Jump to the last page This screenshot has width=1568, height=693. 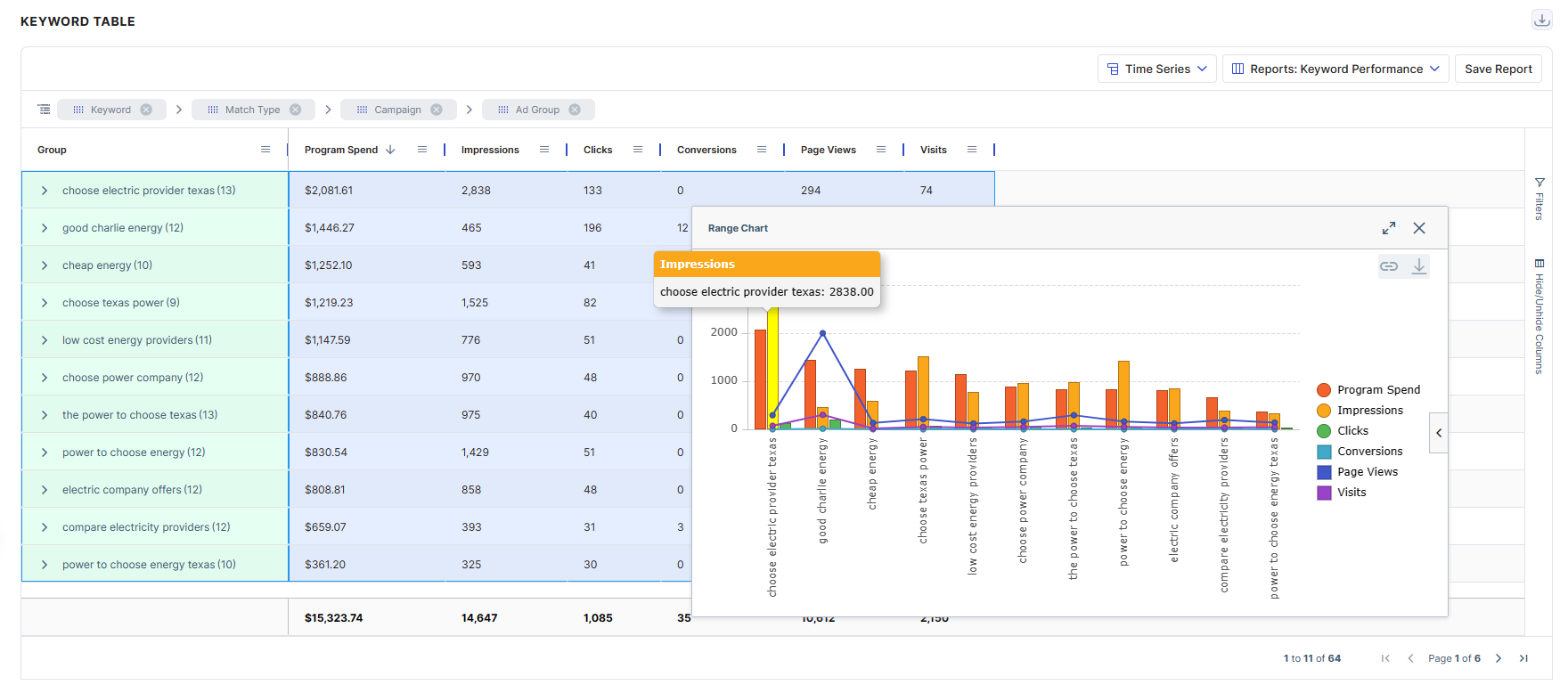tap(1523, 658)
